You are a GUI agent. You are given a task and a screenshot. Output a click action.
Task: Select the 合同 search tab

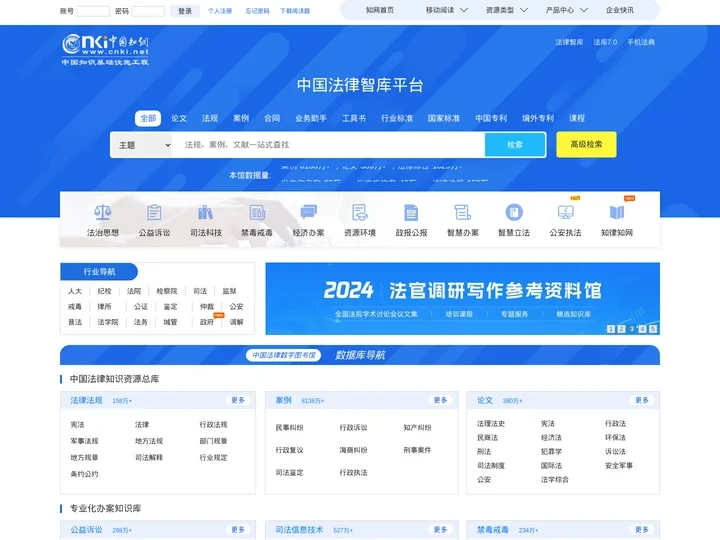coord(272,118)
